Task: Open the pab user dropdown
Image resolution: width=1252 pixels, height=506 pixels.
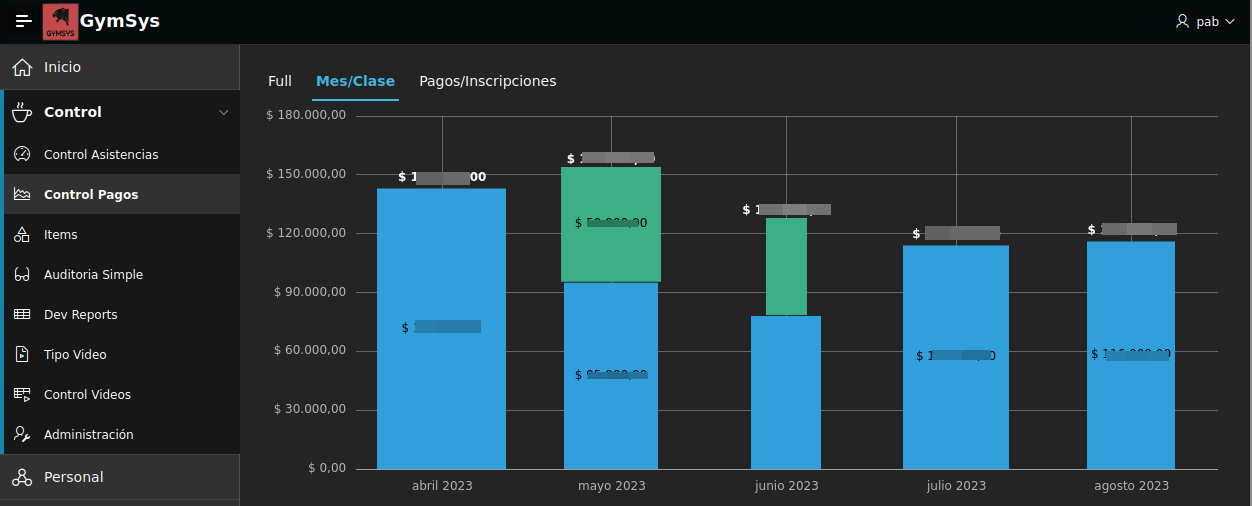Action: pyautogui.click(x=1206, y=21)
